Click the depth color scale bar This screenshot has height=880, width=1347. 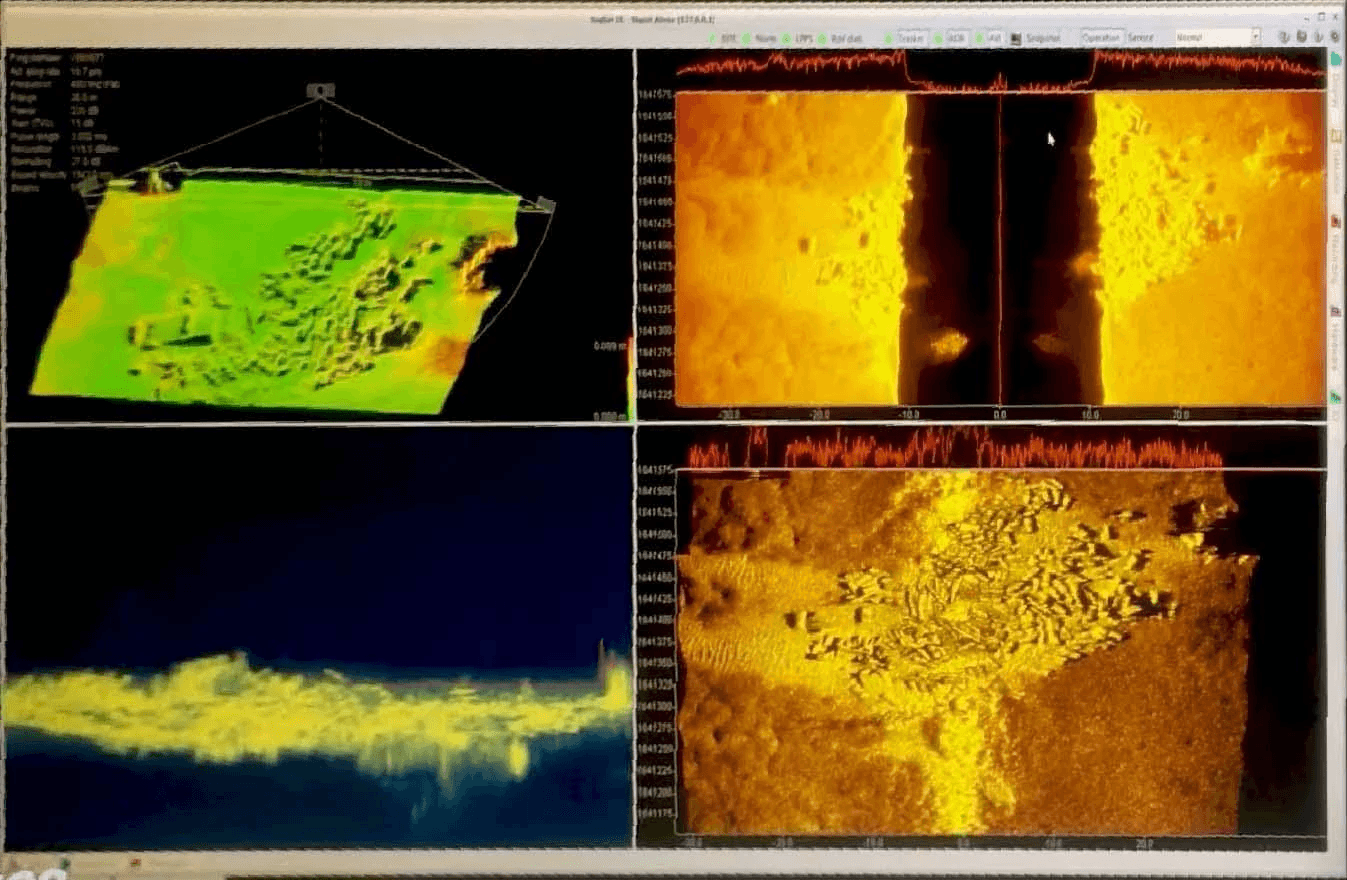click(x=630, y=380)
